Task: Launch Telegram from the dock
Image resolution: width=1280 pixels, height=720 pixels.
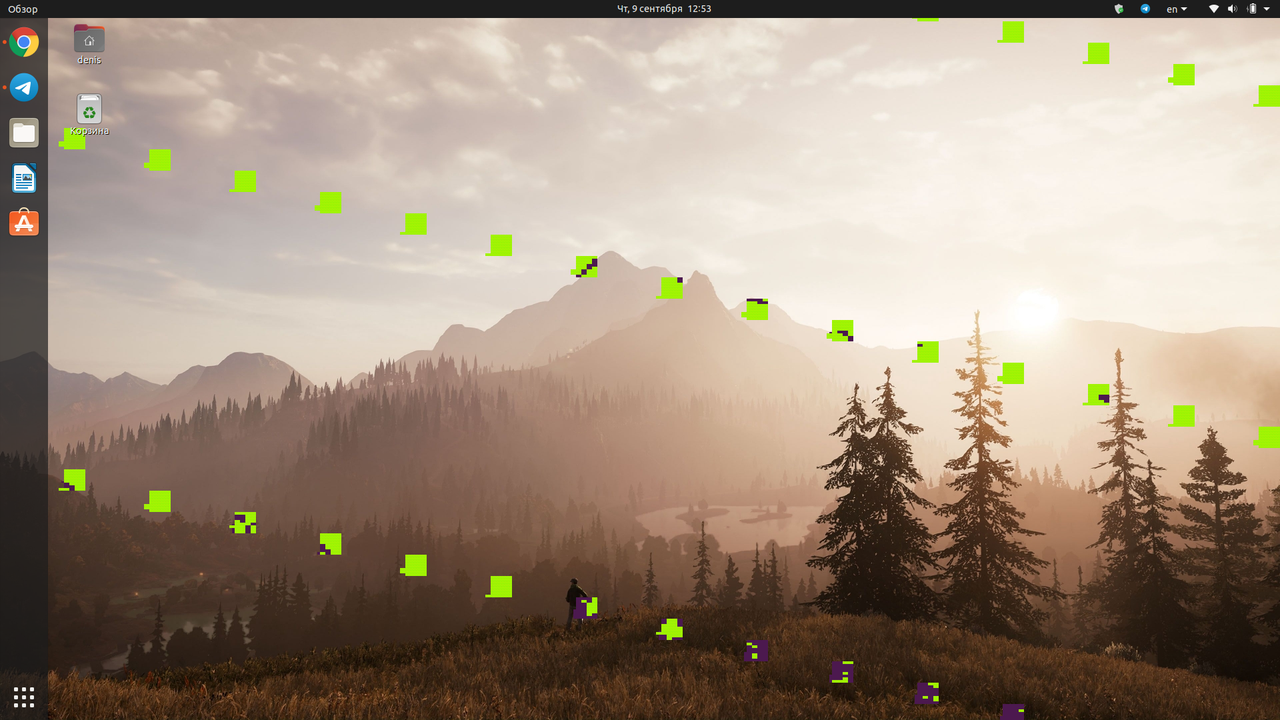Action: coord(24,87)
